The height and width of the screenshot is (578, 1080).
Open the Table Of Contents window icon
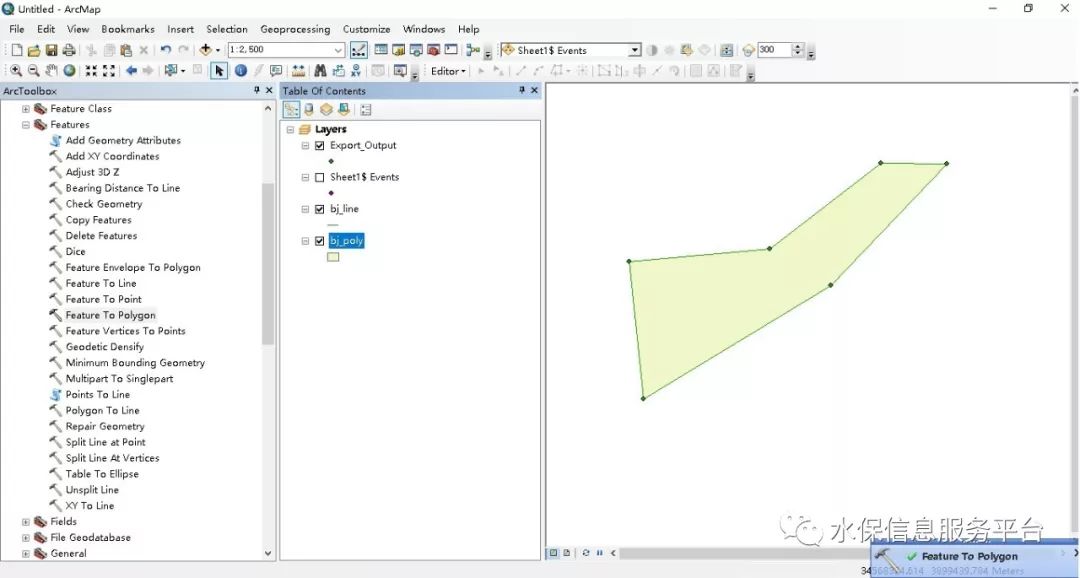coord(380,50)
